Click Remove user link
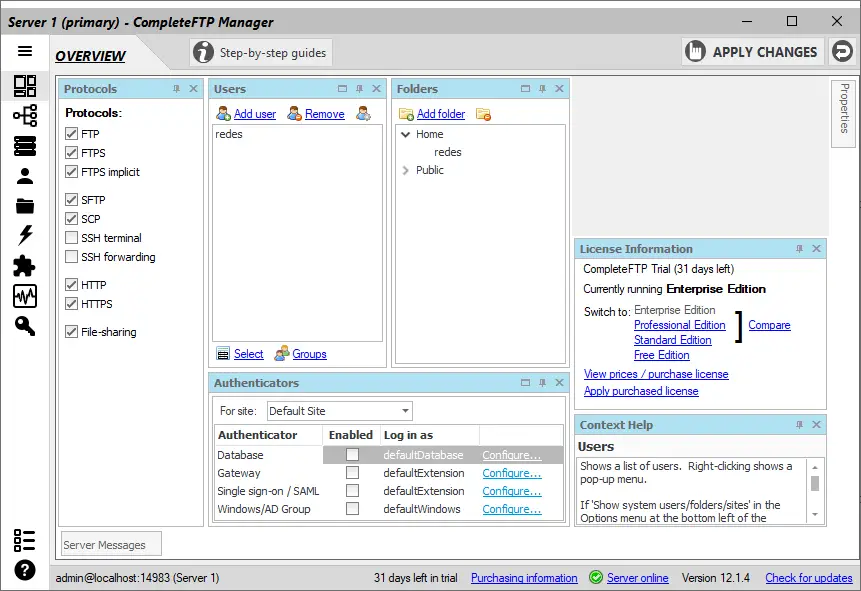Image resolution: width=861 pixels, height=591 pixels. point(325,114)
